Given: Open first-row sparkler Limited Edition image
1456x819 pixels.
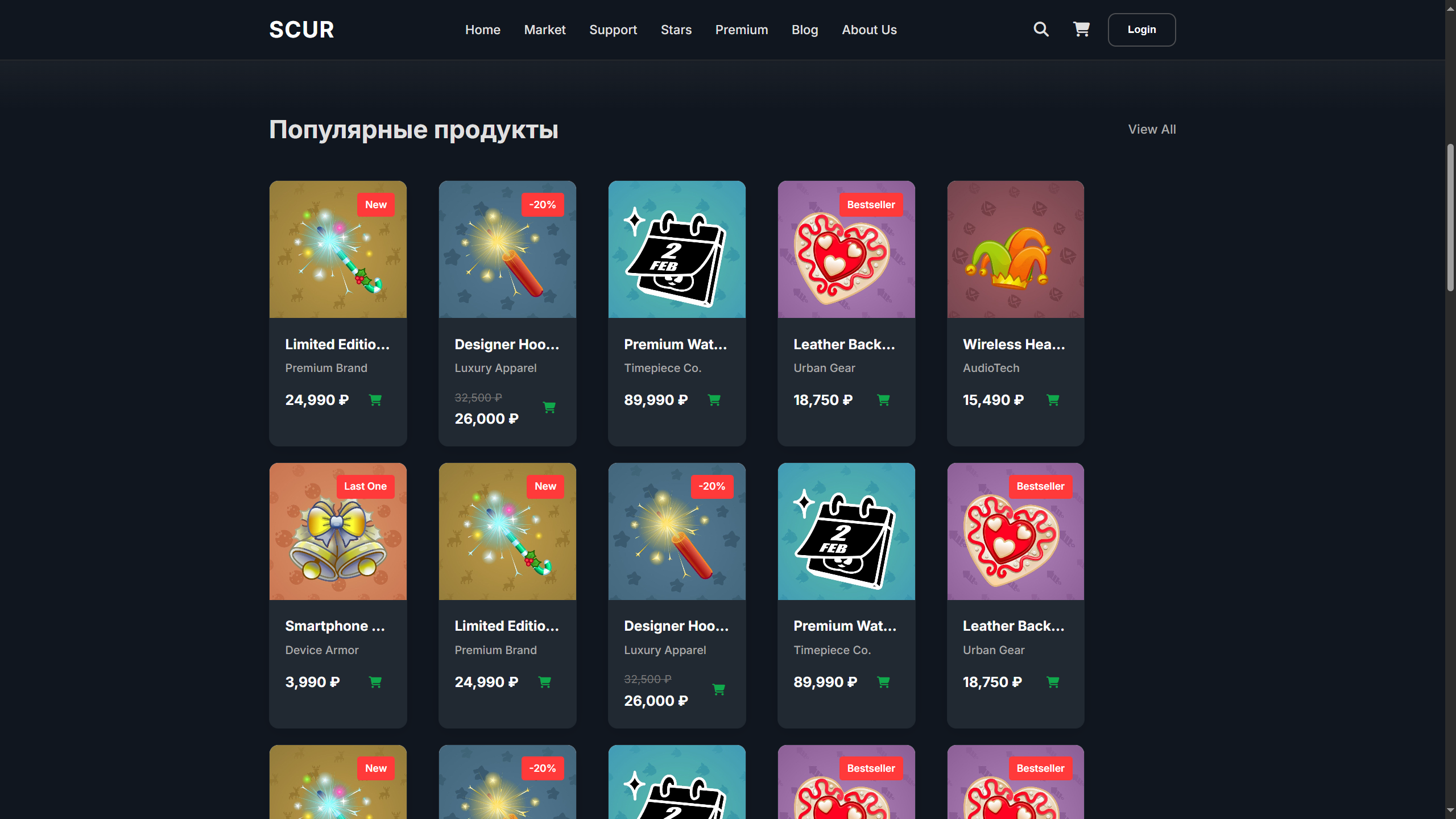Looking at the screenshot, I should 338,249.
